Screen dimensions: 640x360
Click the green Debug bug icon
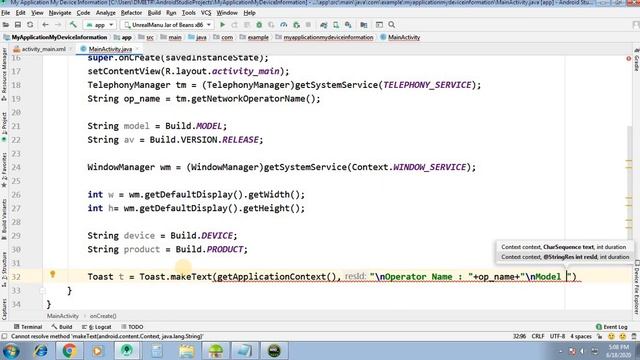coord(259,25)
